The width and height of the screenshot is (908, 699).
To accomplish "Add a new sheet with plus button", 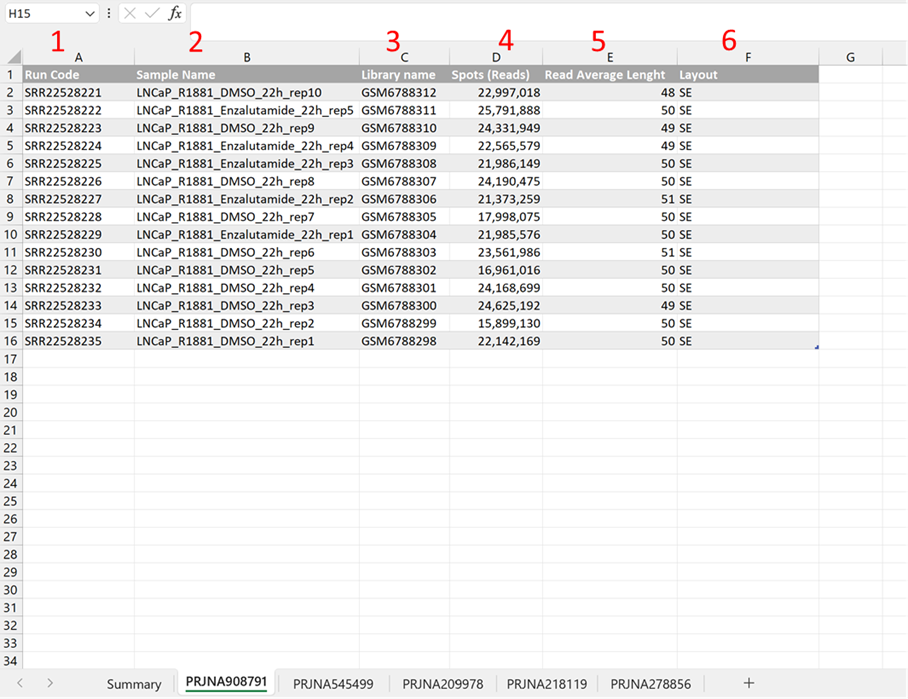I will pyautogui.click(x=749, y=683).
